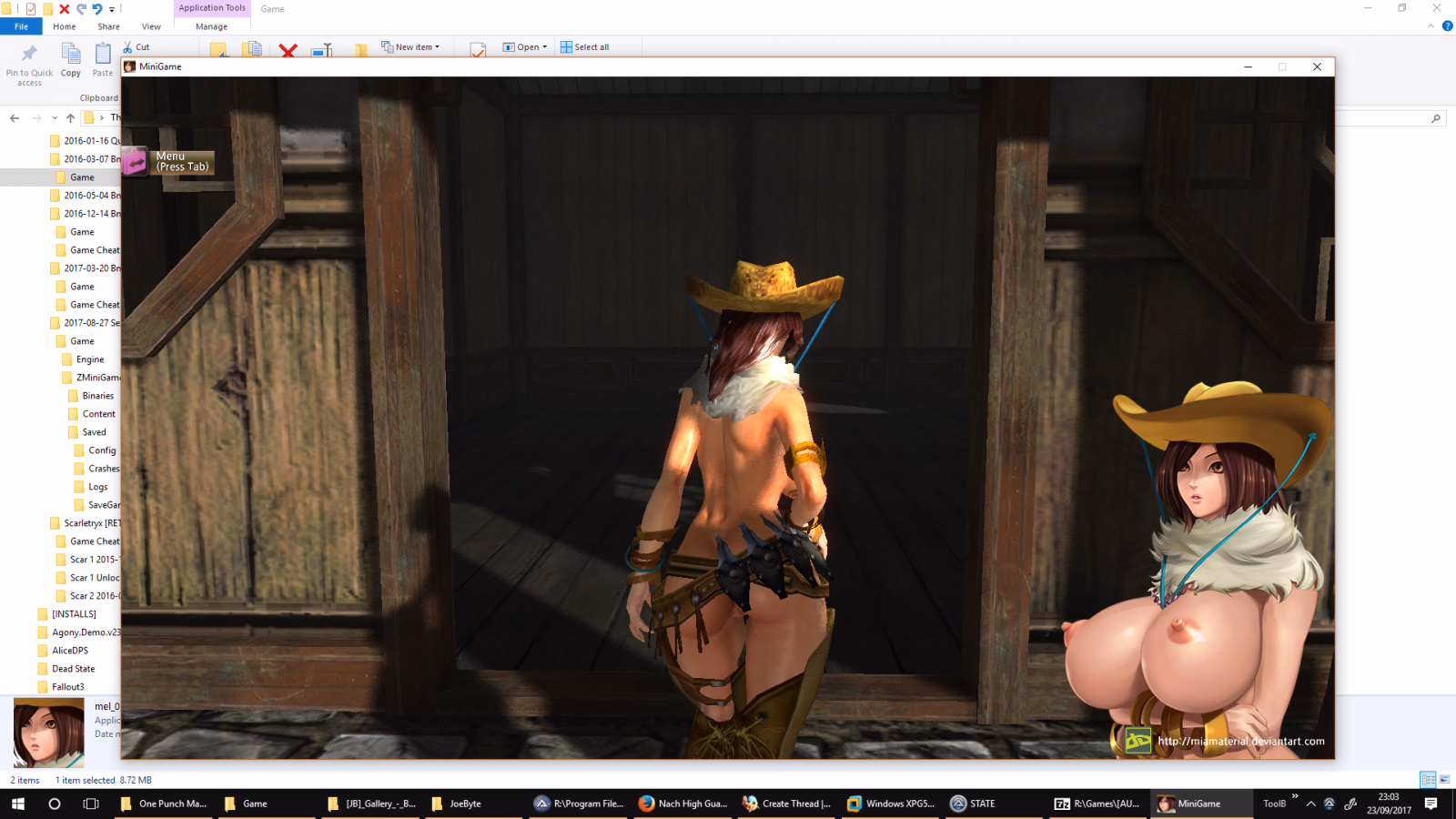Viewport: 1456px width, 819px height.
Task: Switch to the View ribbon tab
Action: [x=151, y=27]
